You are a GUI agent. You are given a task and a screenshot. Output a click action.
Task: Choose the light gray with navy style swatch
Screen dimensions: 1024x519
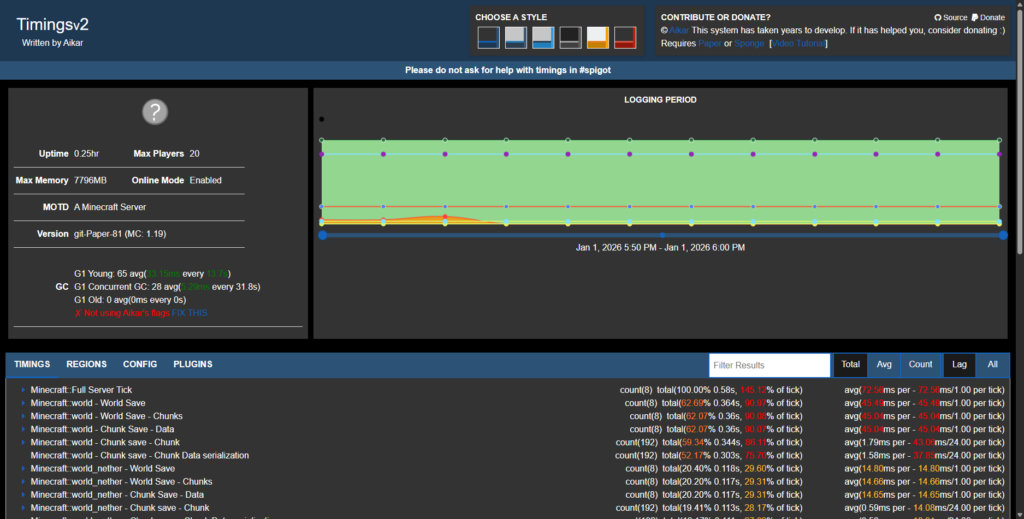click(516, 38)
